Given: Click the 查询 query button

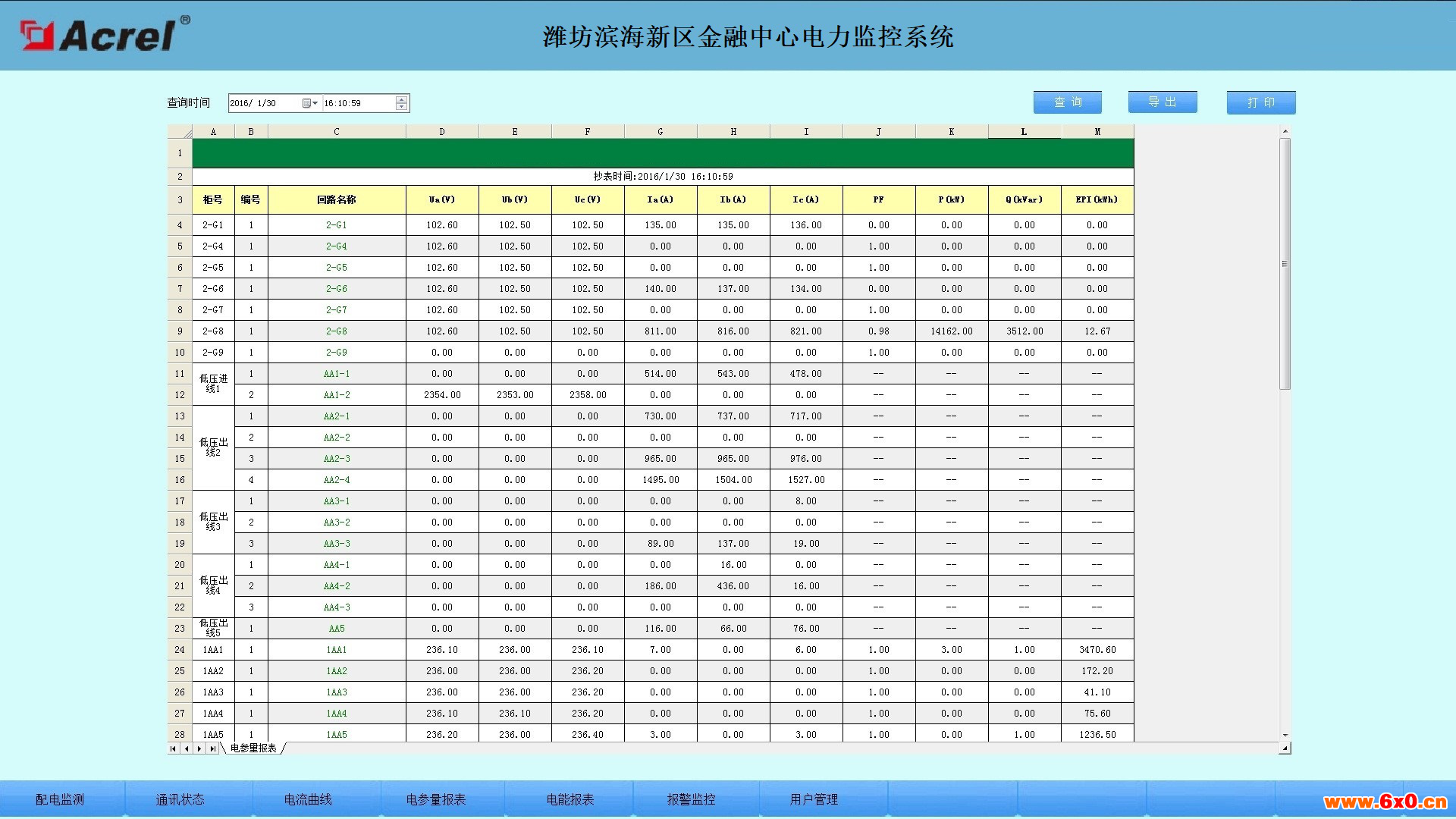Looking at the screenshot, I should pyautogui.click(x=1068, y=102).
